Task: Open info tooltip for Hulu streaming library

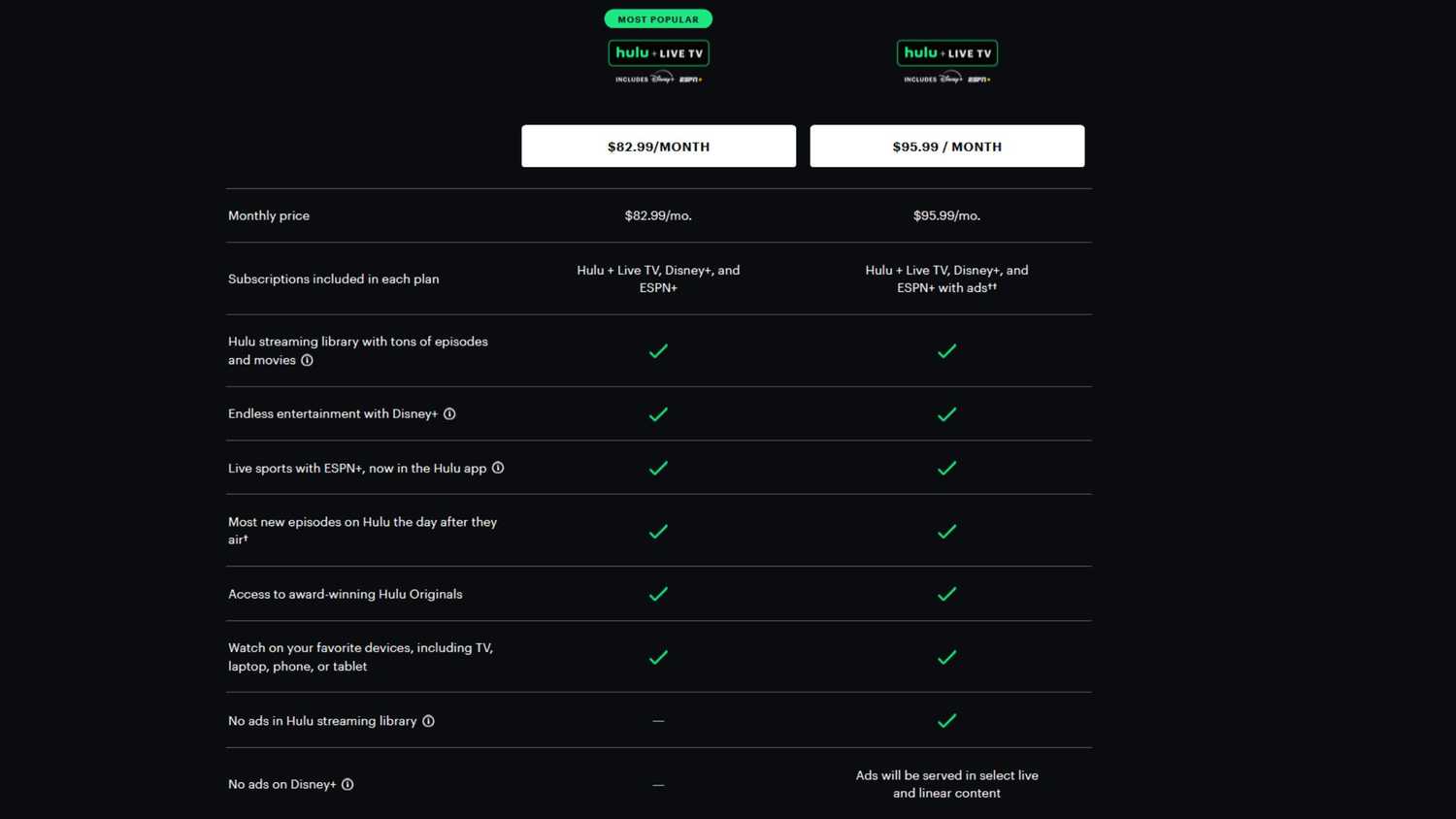Action: click(307, 360)
